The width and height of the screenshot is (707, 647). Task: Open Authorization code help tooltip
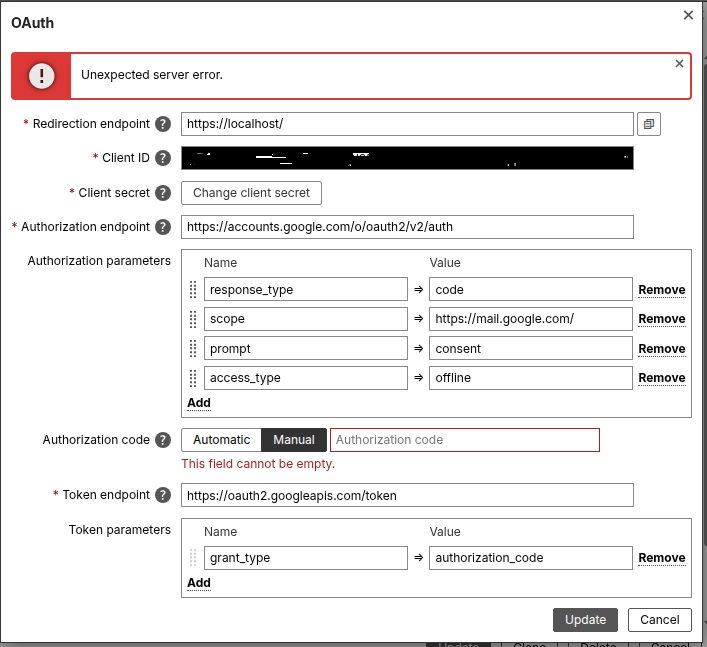pyautogui.click(x=163, y=440)
